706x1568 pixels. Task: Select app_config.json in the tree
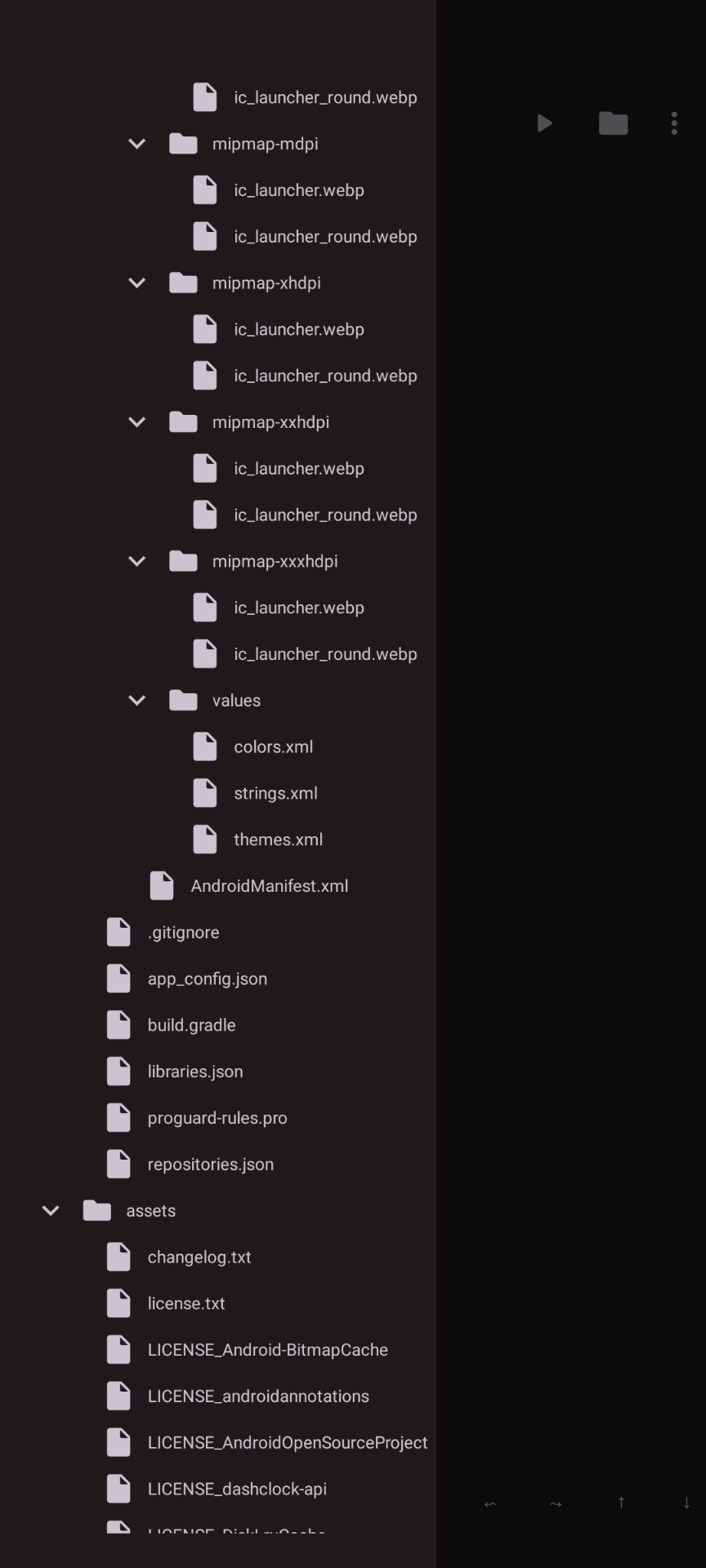(x=207, y=978)
